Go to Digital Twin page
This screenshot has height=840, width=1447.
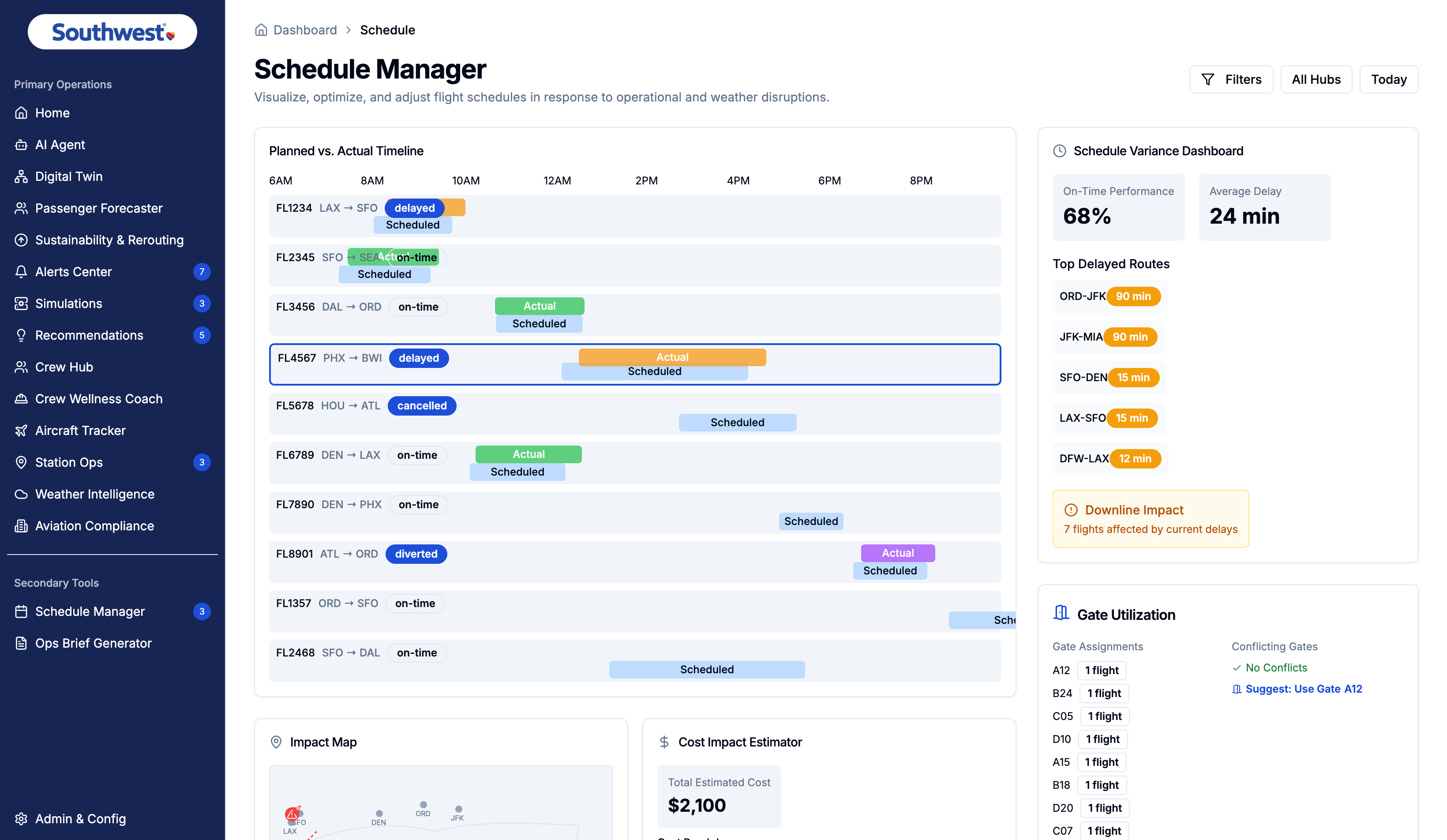(x=112, y=176)
